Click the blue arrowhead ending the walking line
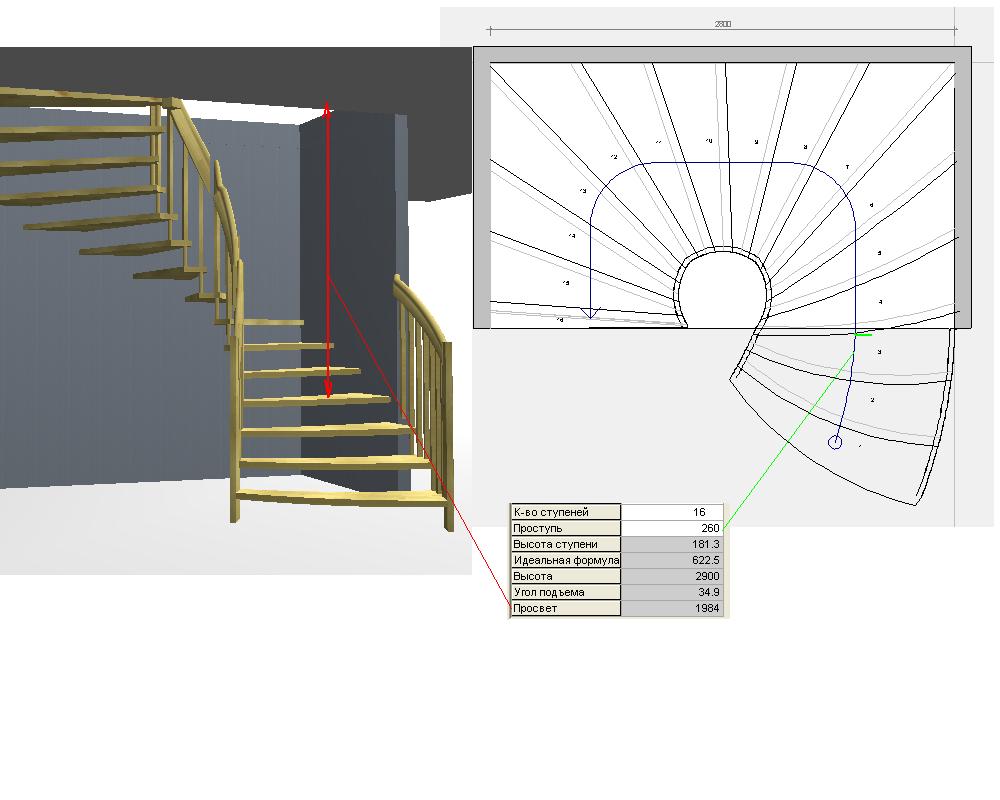 point(590,314)
